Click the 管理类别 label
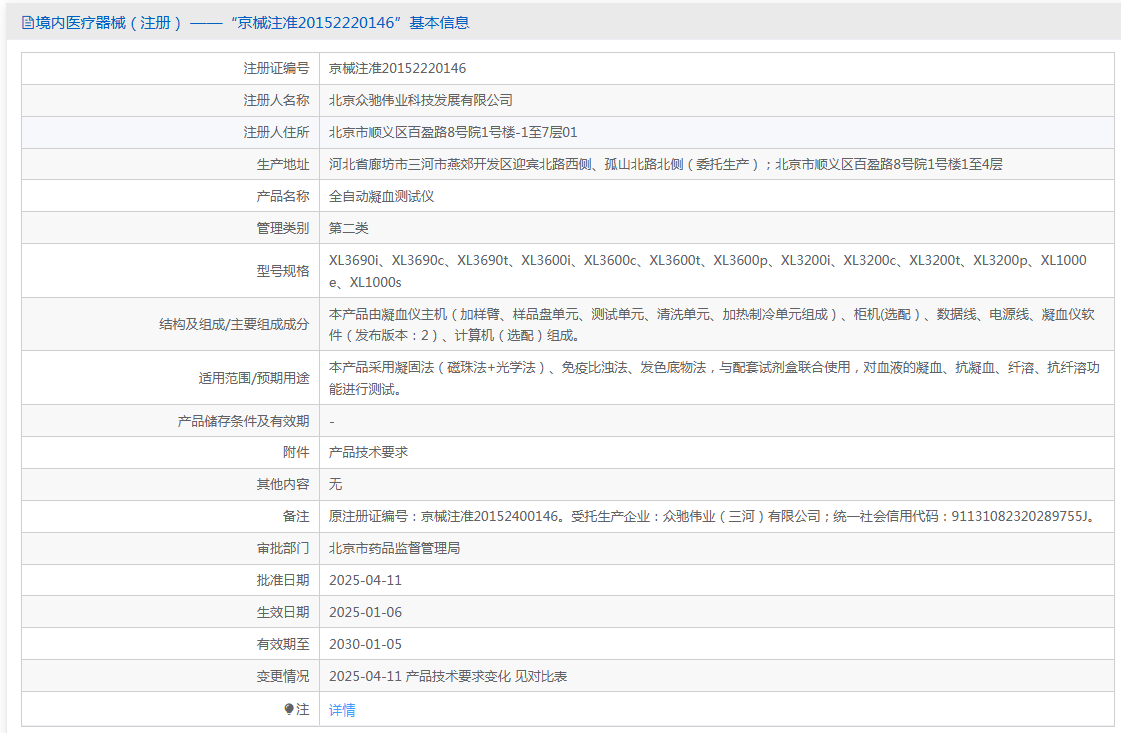Screen dimensions: 1121x733 click(x=283, y=228)
